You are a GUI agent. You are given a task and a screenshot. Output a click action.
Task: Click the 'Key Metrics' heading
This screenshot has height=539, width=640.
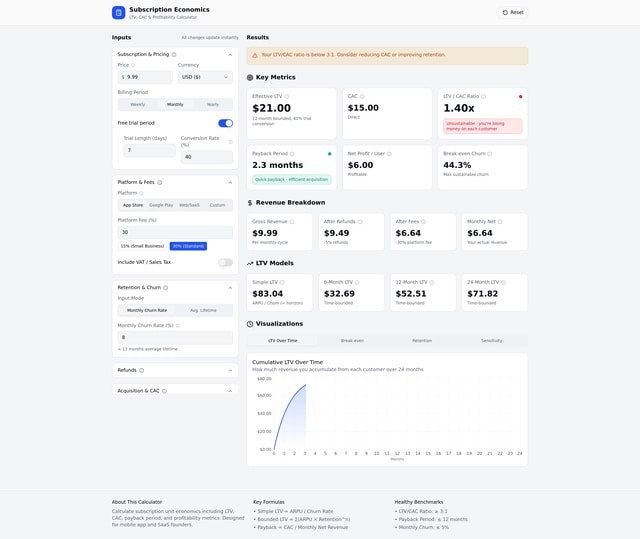click(276, 77)
